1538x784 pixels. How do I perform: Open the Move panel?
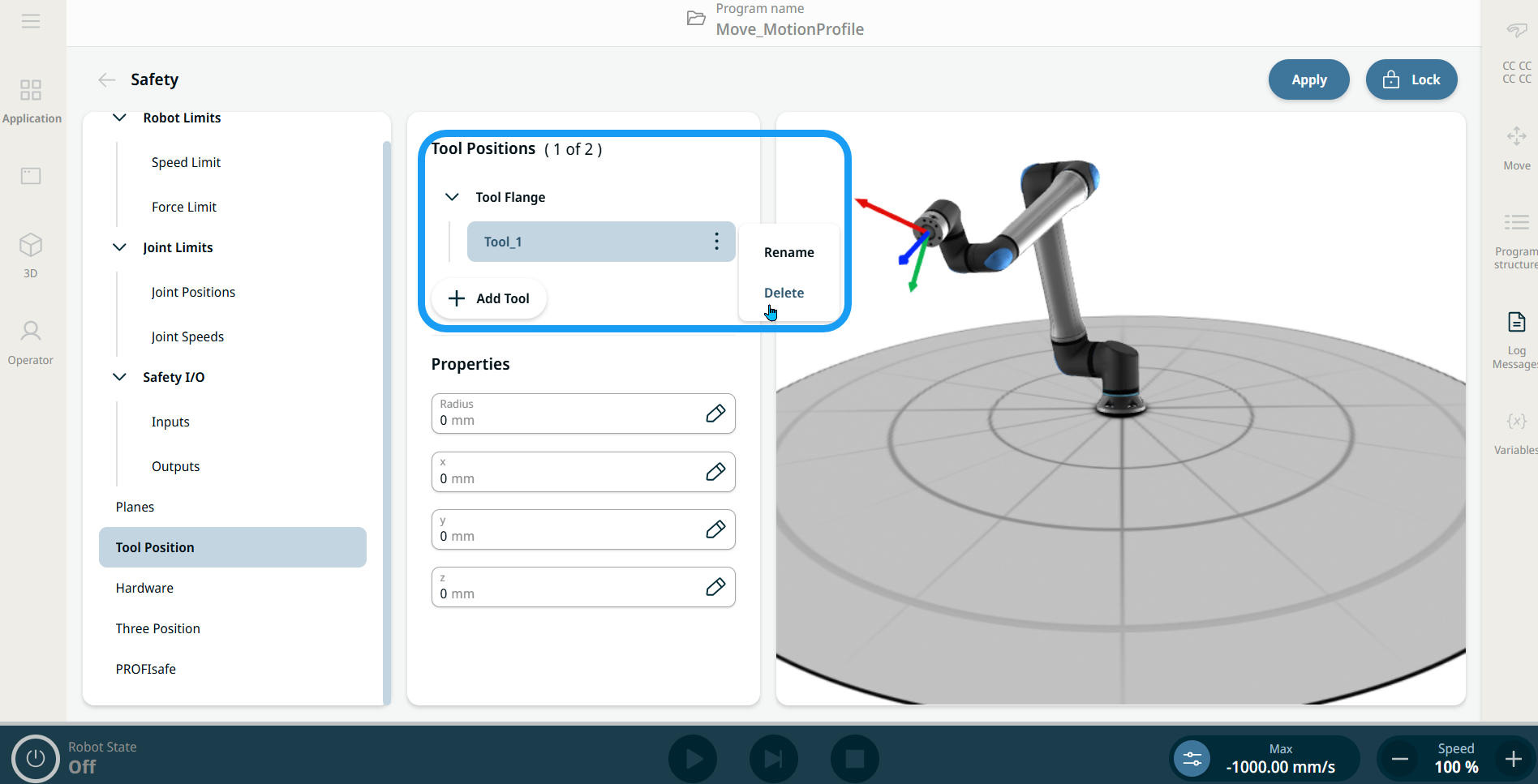(x=1515, y=147)
